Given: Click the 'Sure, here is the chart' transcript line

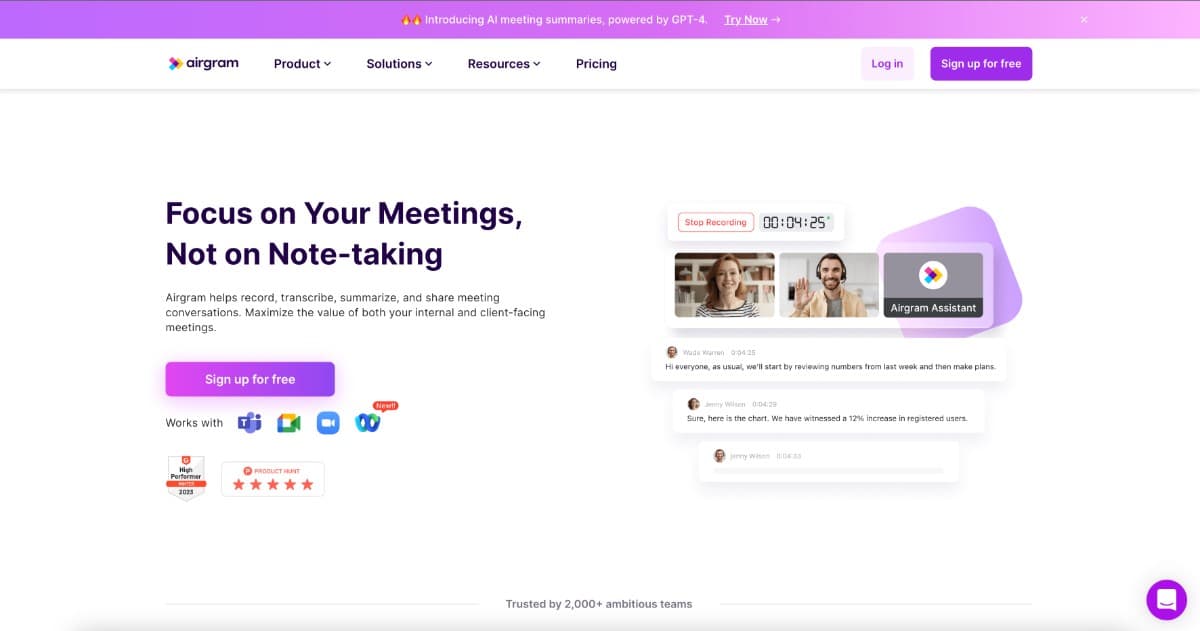Looking at the screenshot, I should coord(827,418).
